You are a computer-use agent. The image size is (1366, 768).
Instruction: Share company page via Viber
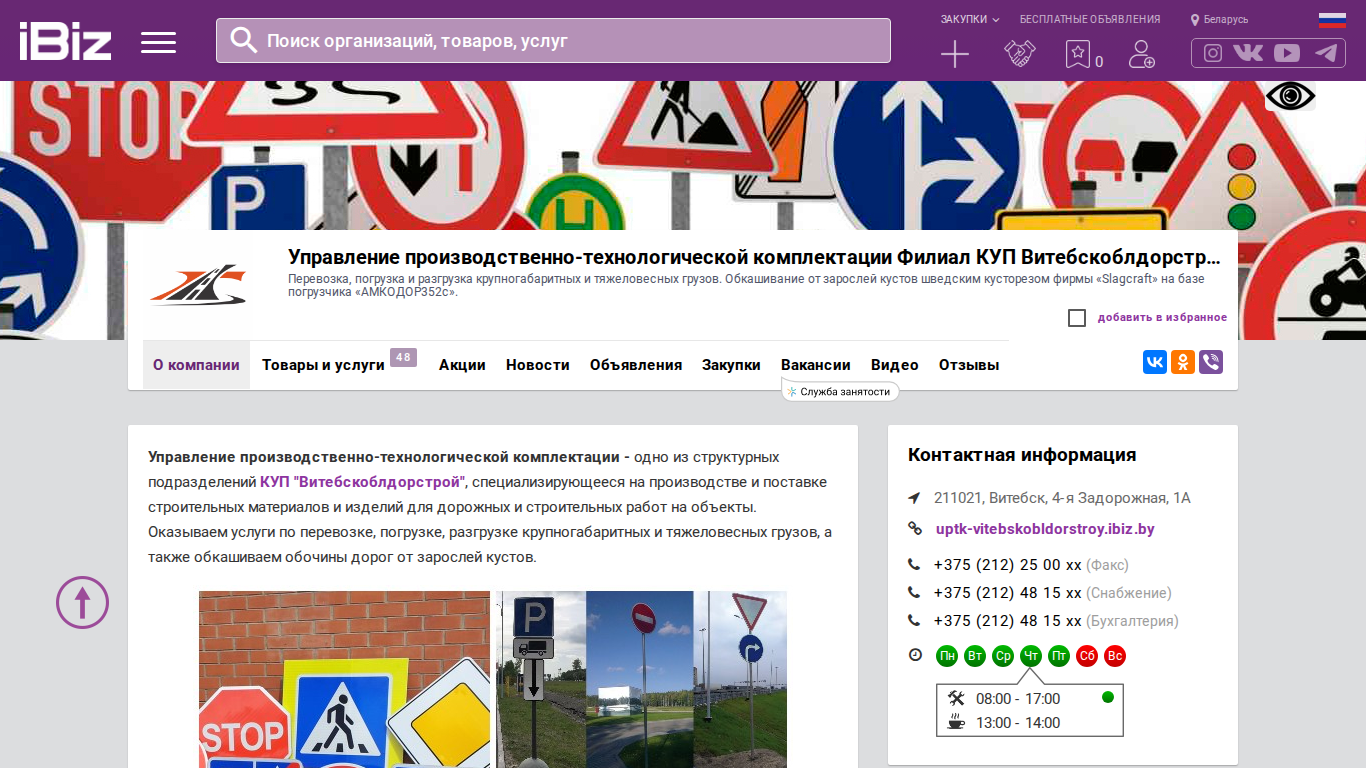[x=1211, y=362]
